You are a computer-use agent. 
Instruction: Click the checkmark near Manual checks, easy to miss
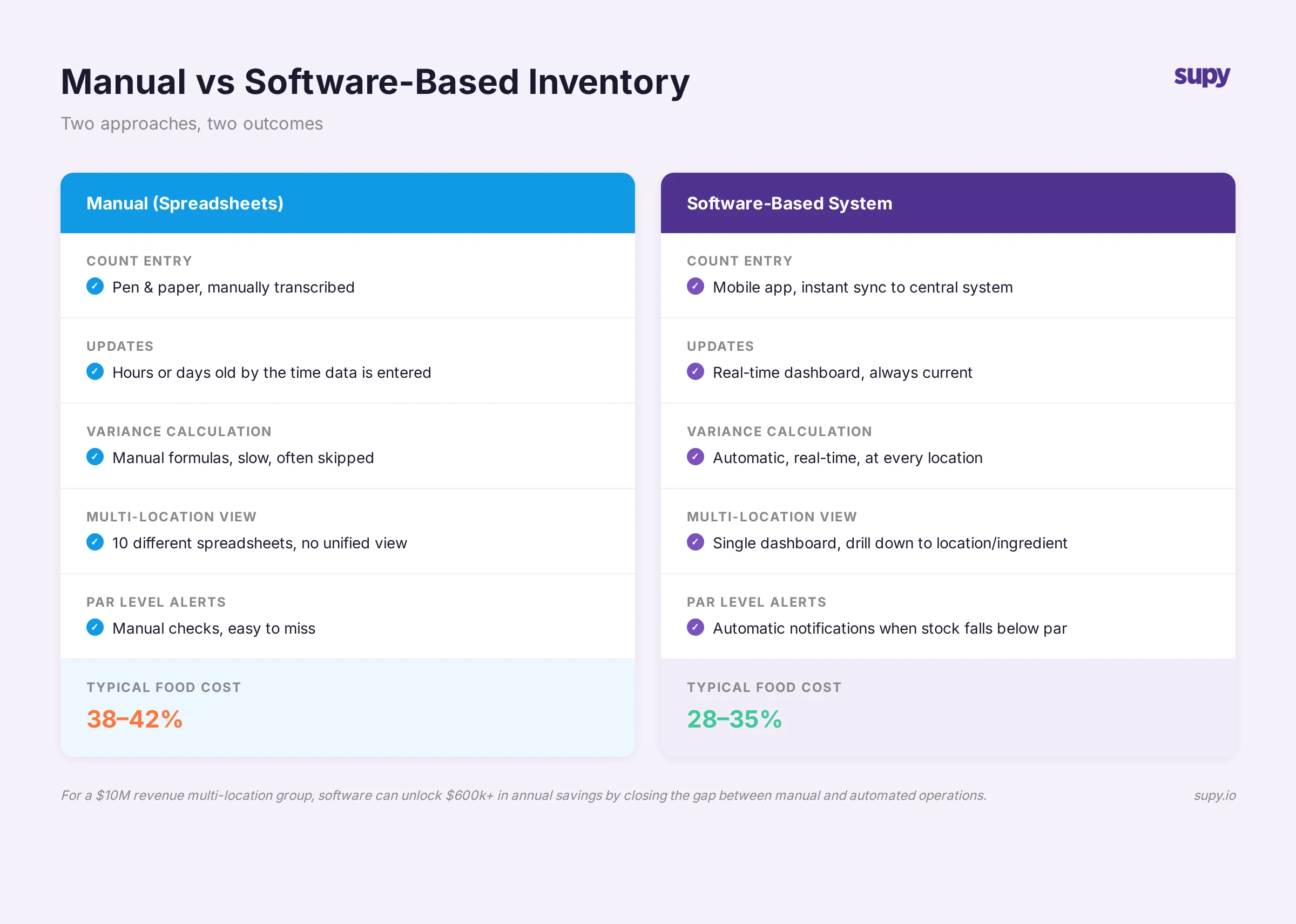[94, 628]
